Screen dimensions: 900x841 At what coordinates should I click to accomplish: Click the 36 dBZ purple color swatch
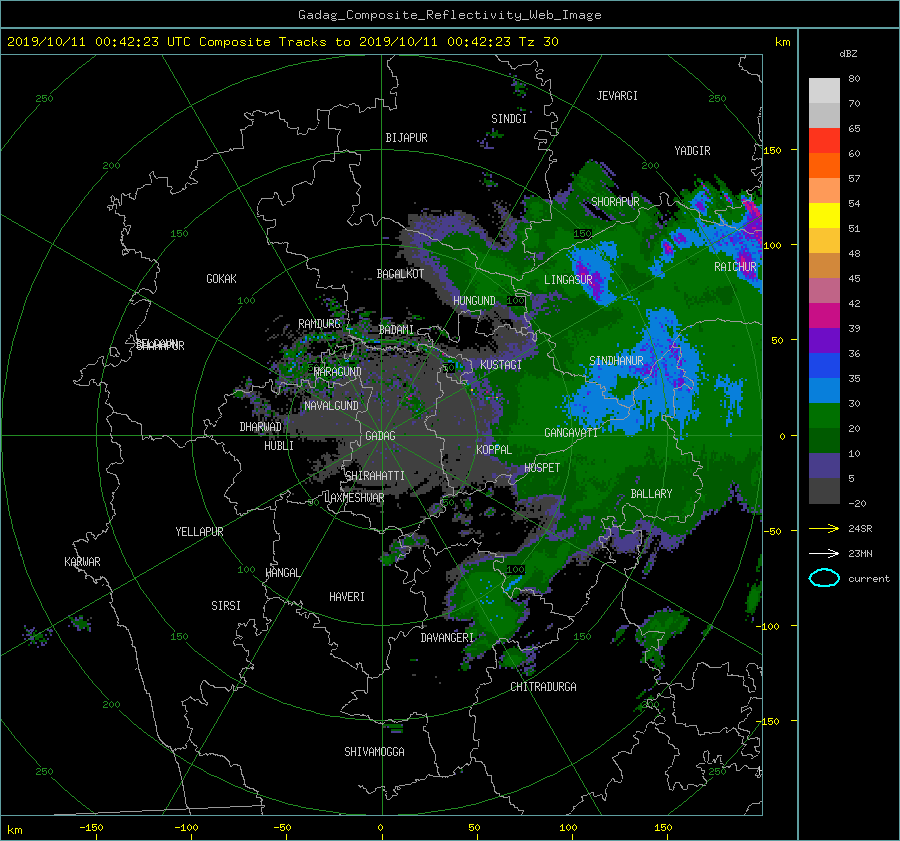[824, 341]
